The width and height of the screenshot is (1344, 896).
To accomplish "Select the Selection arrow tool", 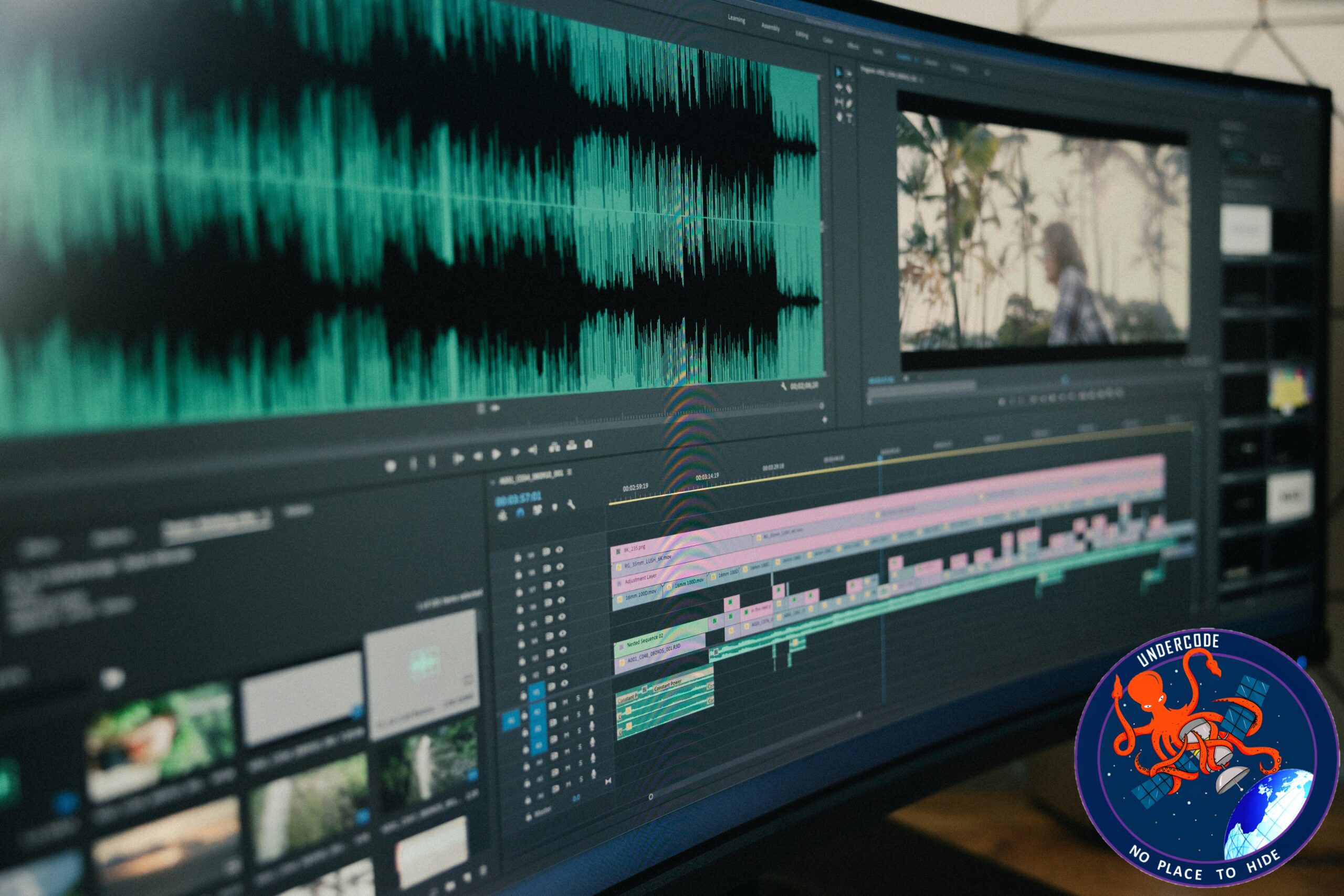I will click(x=839, y=72).
